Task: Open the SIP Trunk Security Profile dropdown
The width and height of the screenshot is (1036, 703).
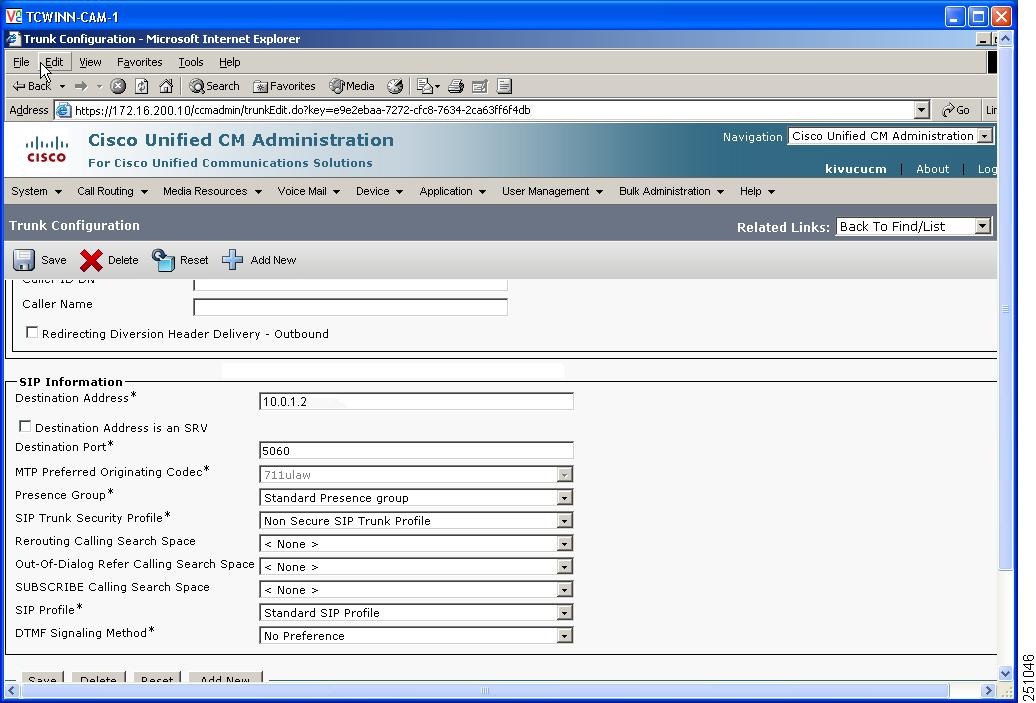Action: (x=416, y=521)
